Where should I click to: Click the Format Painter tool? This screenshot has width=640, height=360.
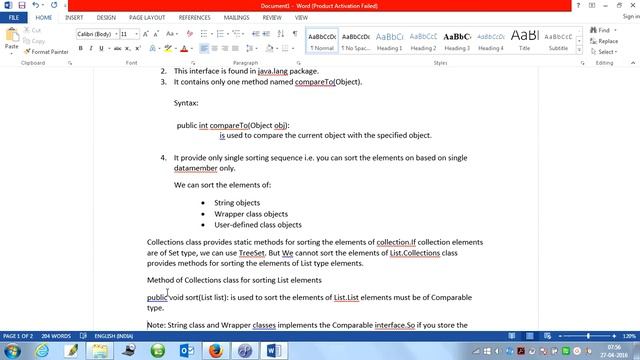point(46,52)
